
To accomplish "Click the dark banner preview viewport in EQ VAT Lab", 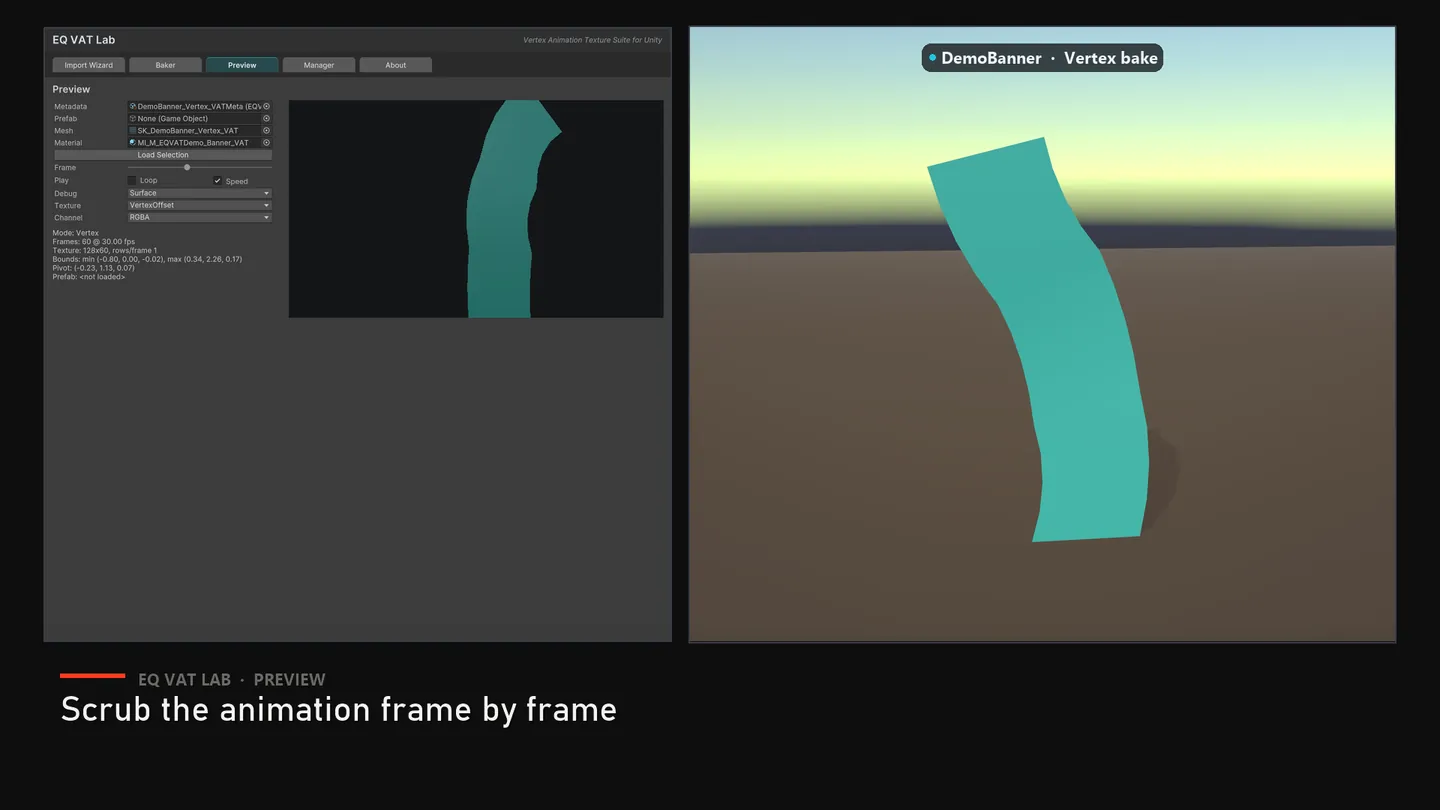I will pyautogui.click(x=476, y=209).
